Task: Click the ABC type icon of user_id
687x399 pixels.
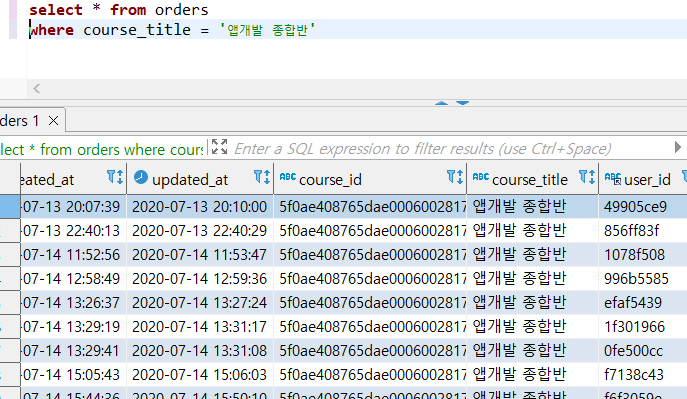Action: pos(613,178)
